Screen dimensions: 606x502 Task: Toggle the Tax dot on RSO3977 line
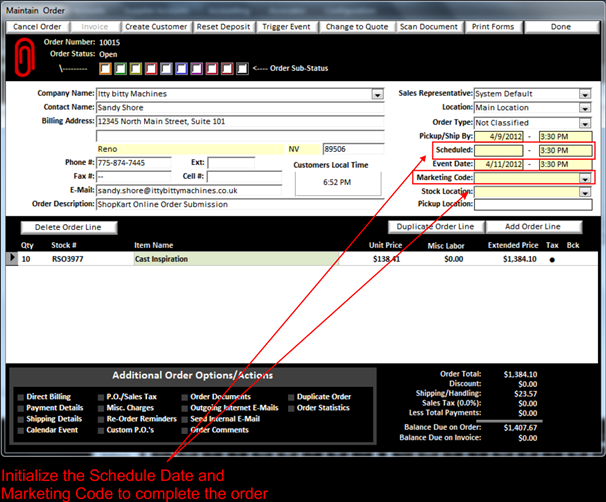(x=551, y=259)
